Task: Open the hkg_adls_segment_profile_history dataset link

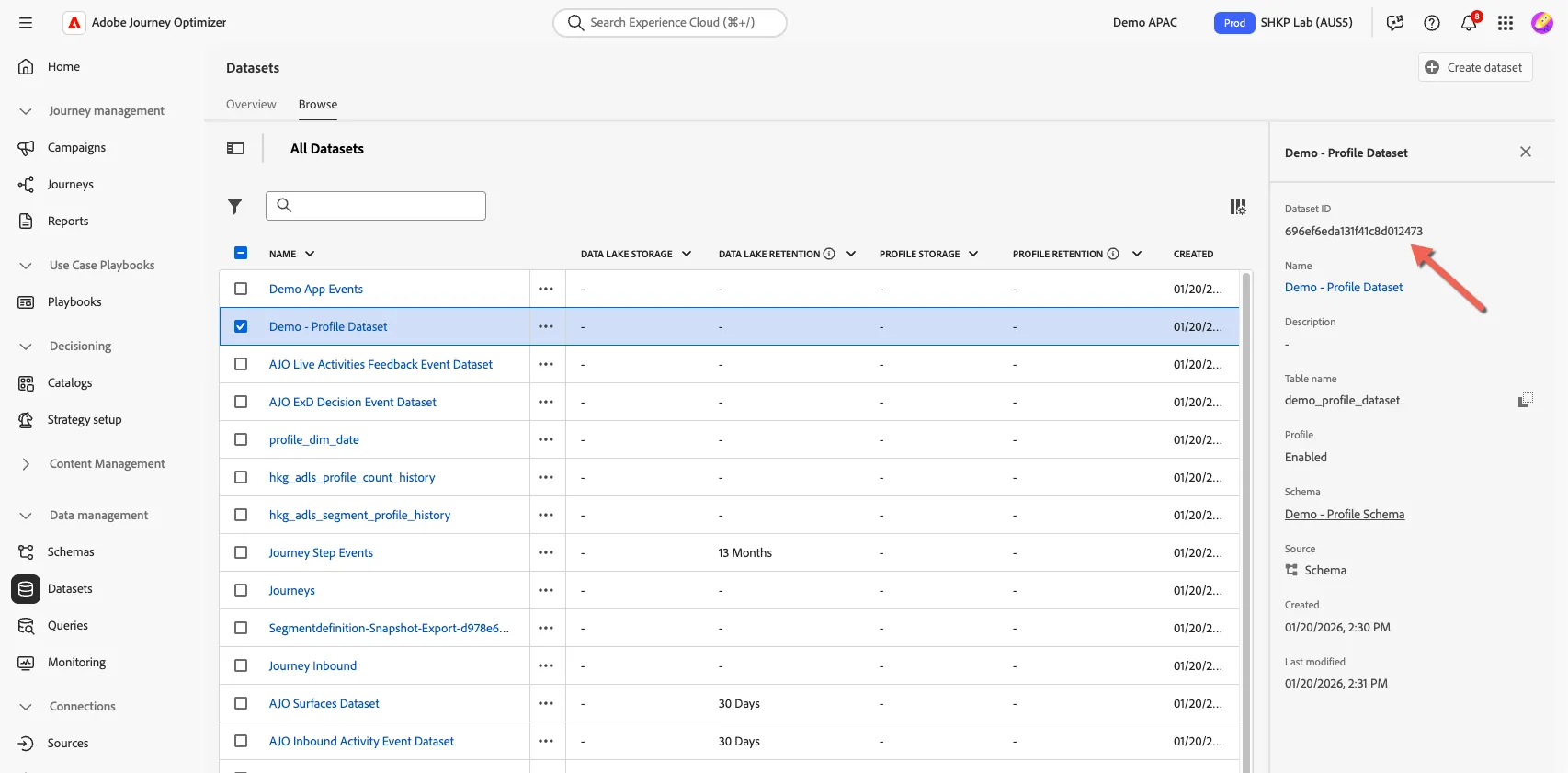Action: pos(360,515)
